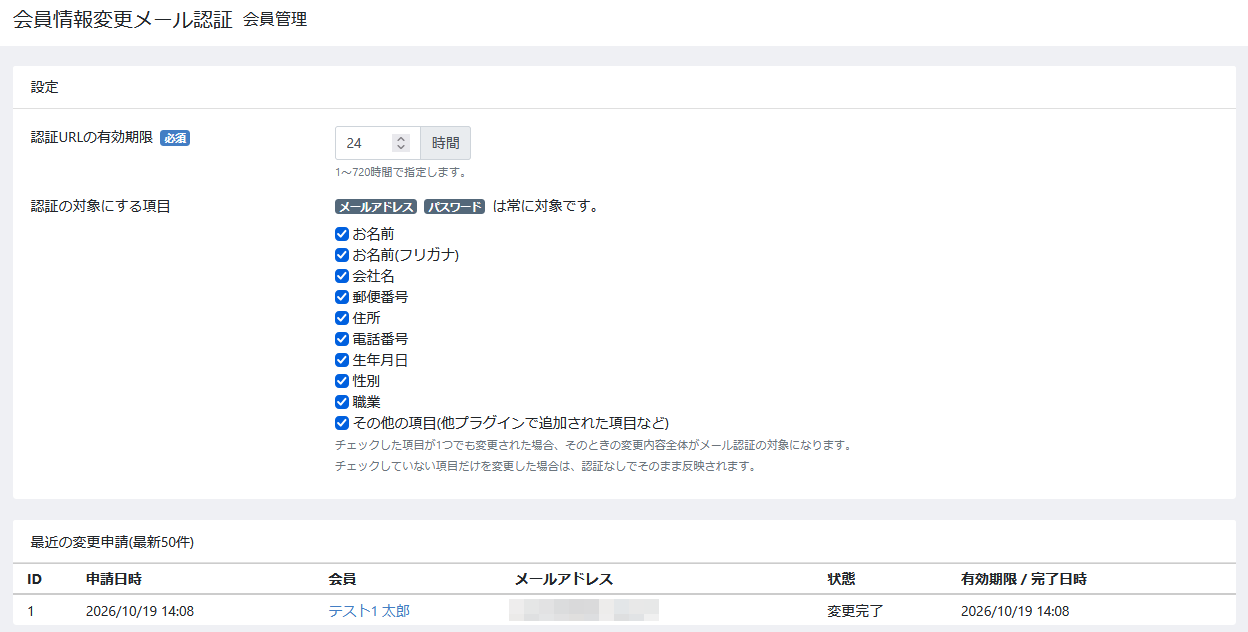Toggle the 性別 checkbox
This screenshot has height=632, width=1248.
click(342, 381)
